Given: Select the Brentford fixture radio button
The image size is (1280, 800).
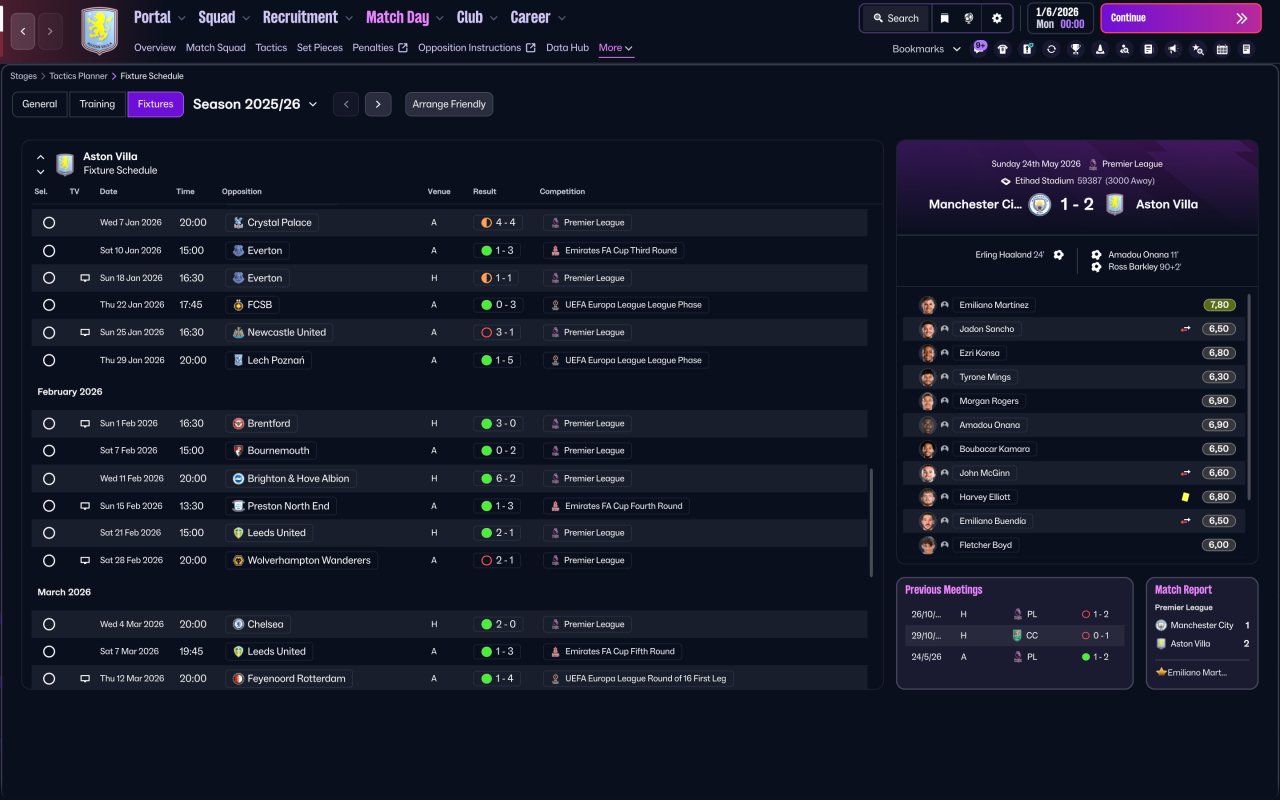Looking at the screenshot, I should pos(49,424).
